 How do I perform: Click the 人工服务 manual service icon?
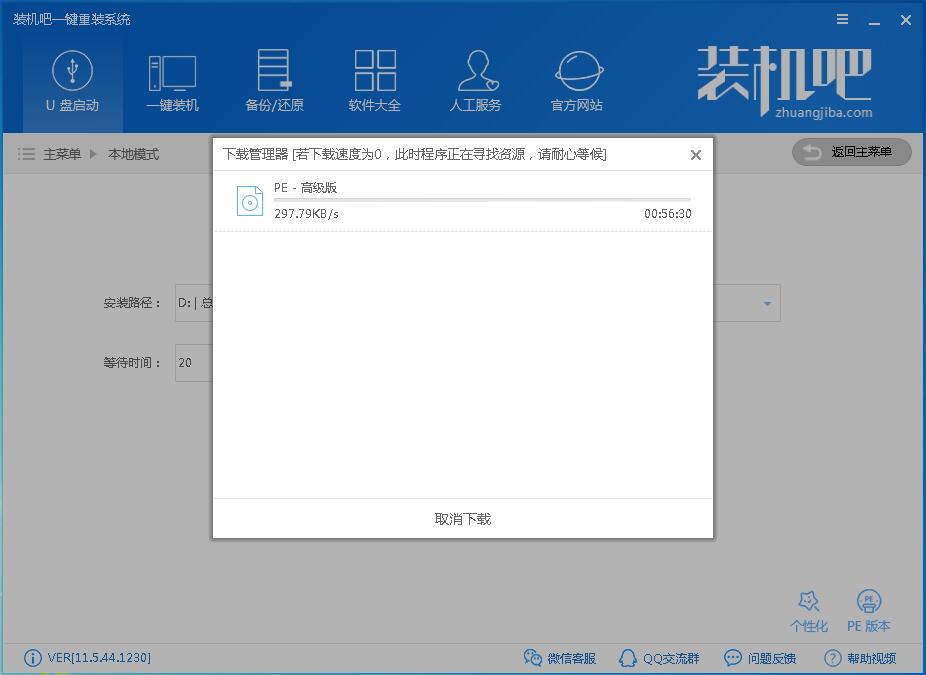coord(476,82)
